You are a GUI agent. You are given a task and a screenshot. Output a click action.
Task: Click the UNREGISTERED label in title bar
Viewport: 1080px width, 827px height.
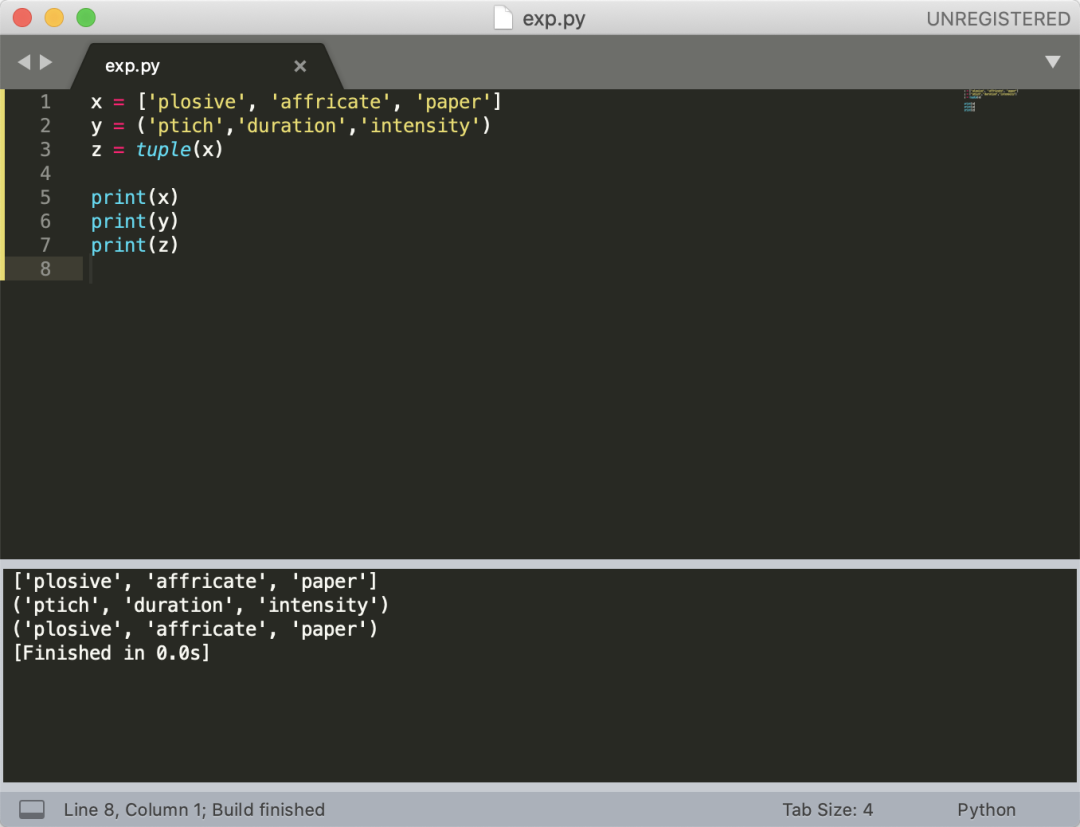click(x=997, y=19)
